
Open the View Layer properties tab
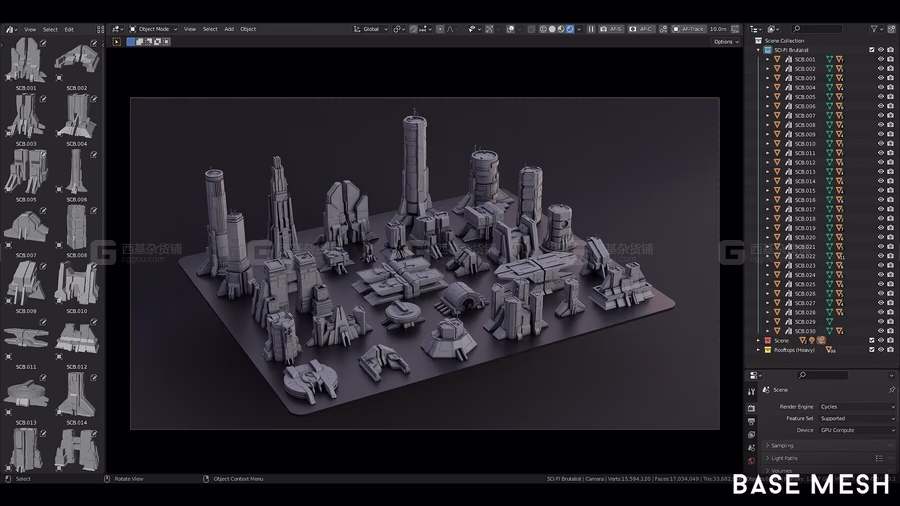click(x=751, y=434)
